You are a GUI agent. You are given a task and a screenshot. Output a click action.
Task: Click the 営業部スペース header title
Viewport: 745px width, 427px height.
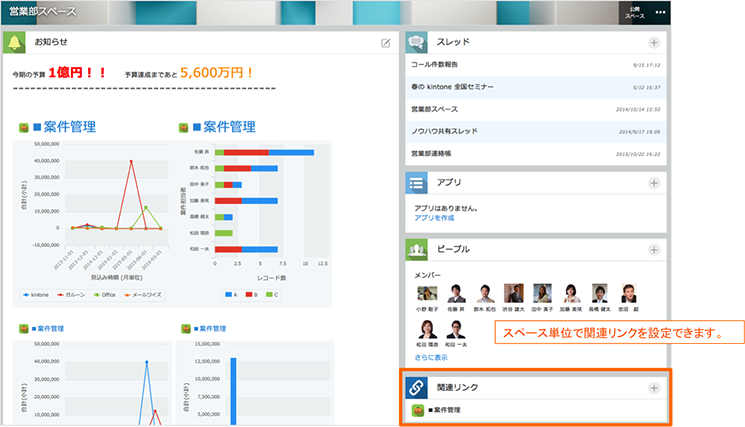[x=43, y=11]
